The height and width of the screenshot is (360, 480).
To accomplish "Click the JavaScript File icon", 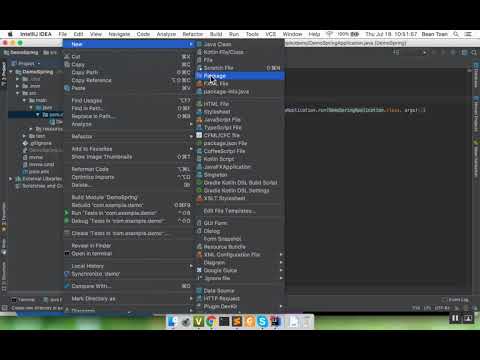I will tap(199, 120).
